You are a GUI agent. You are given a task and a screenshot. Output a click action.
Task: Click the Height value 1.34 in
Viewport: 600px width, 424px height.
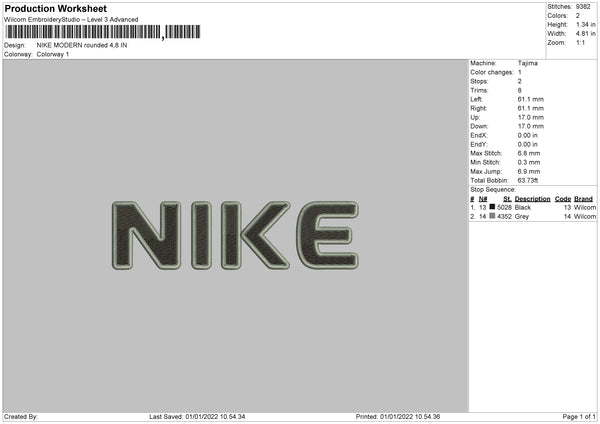point(586,24)
